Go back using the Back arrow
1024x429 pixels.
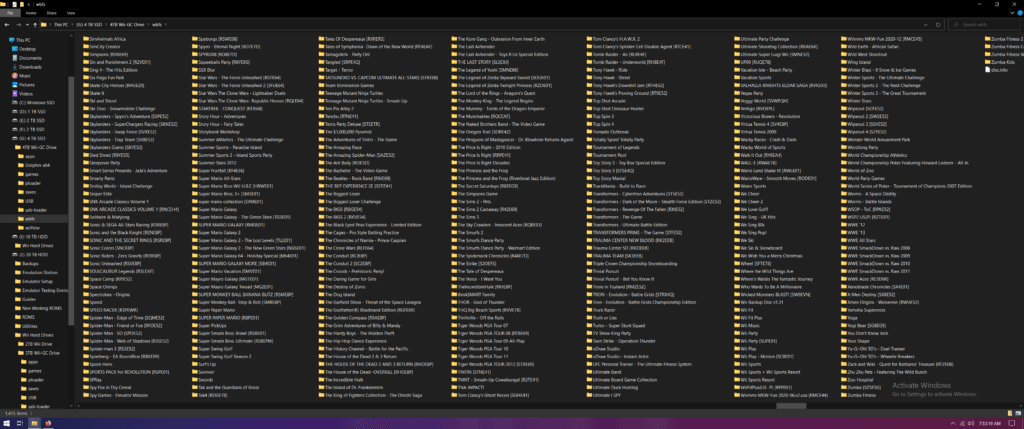click(7, 25)
